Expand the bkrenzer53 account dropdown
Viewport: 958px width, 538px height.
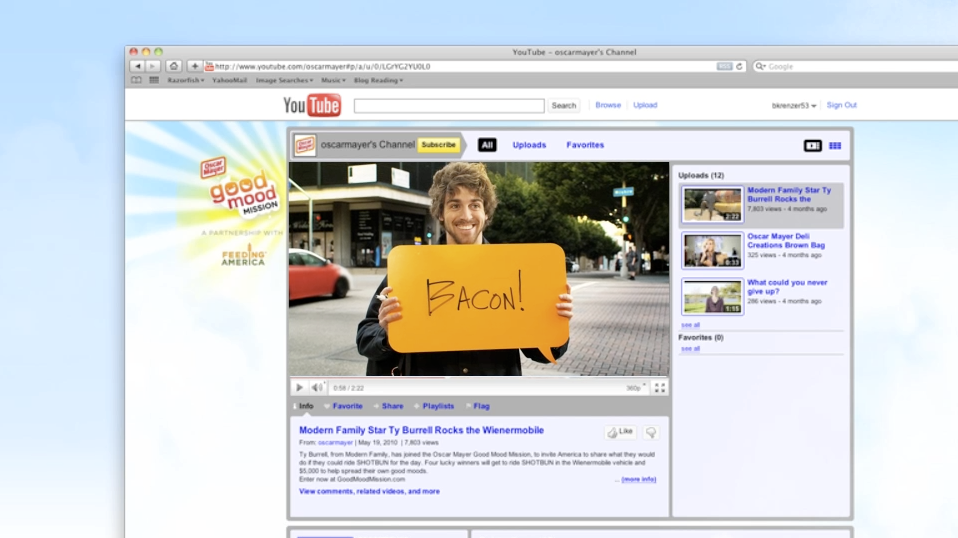pyautogui.click(x=794, y=106)
